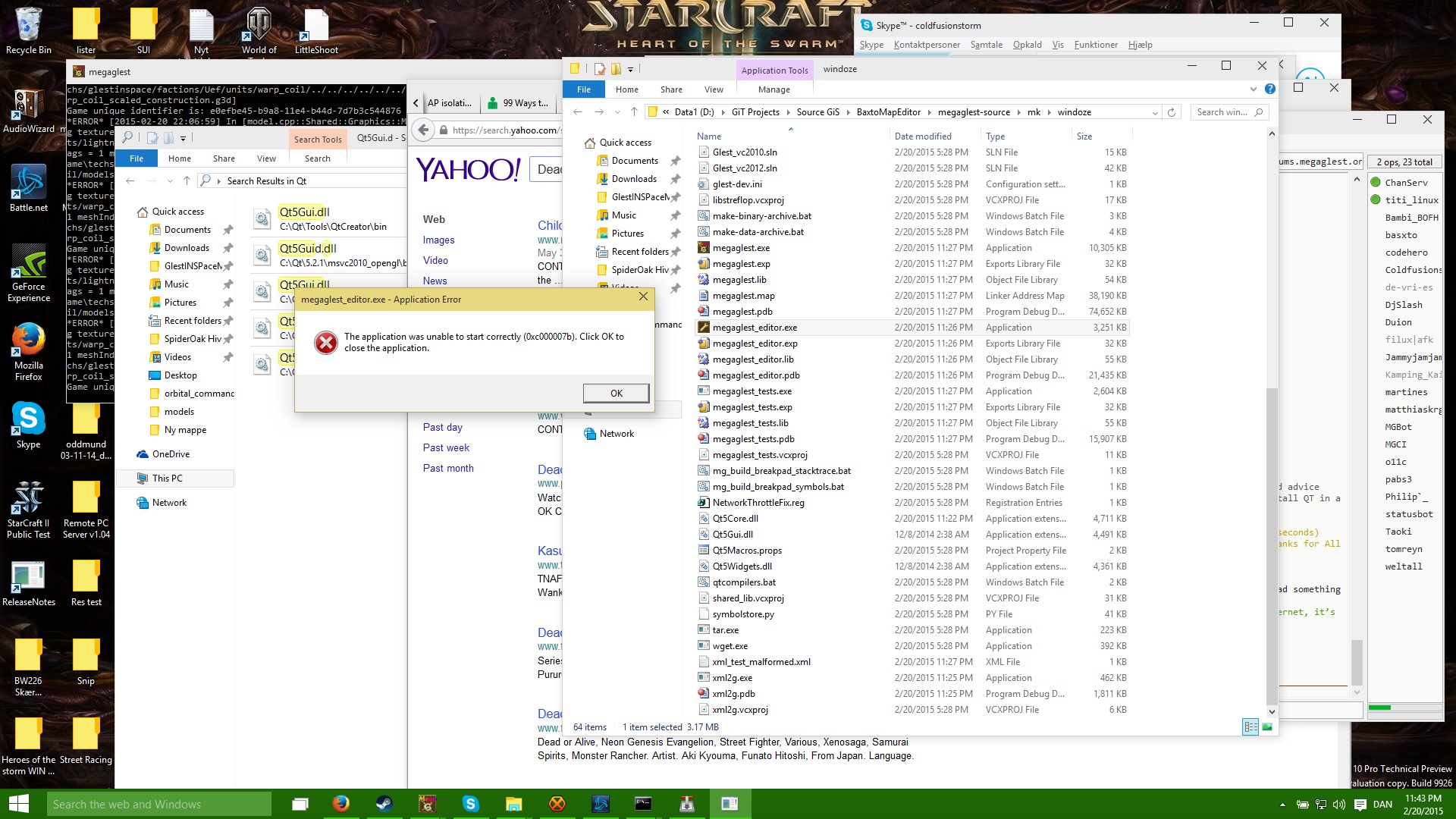Show hidden system tray icons
Viewport: 1456px width, 819px height.
pos(1282,805)
